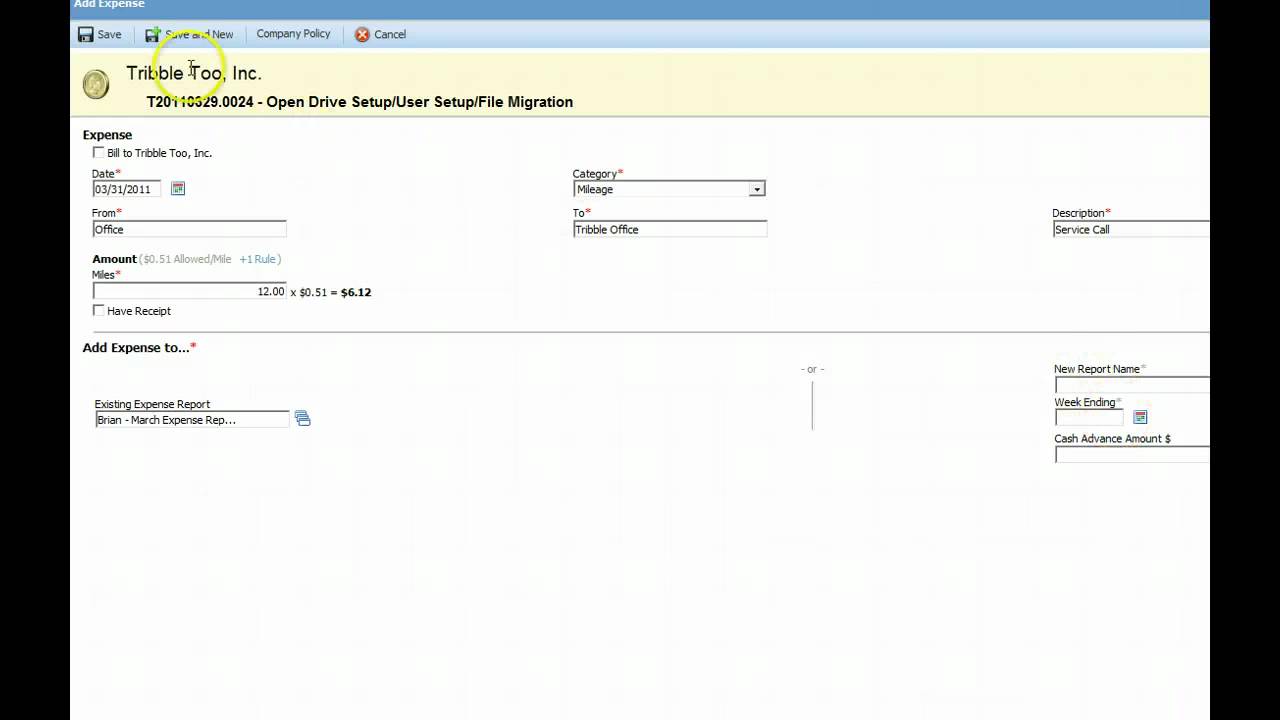
Task: Click the To field containing Tribble Office
Action: pyautogui.click(x=670, y=229)
